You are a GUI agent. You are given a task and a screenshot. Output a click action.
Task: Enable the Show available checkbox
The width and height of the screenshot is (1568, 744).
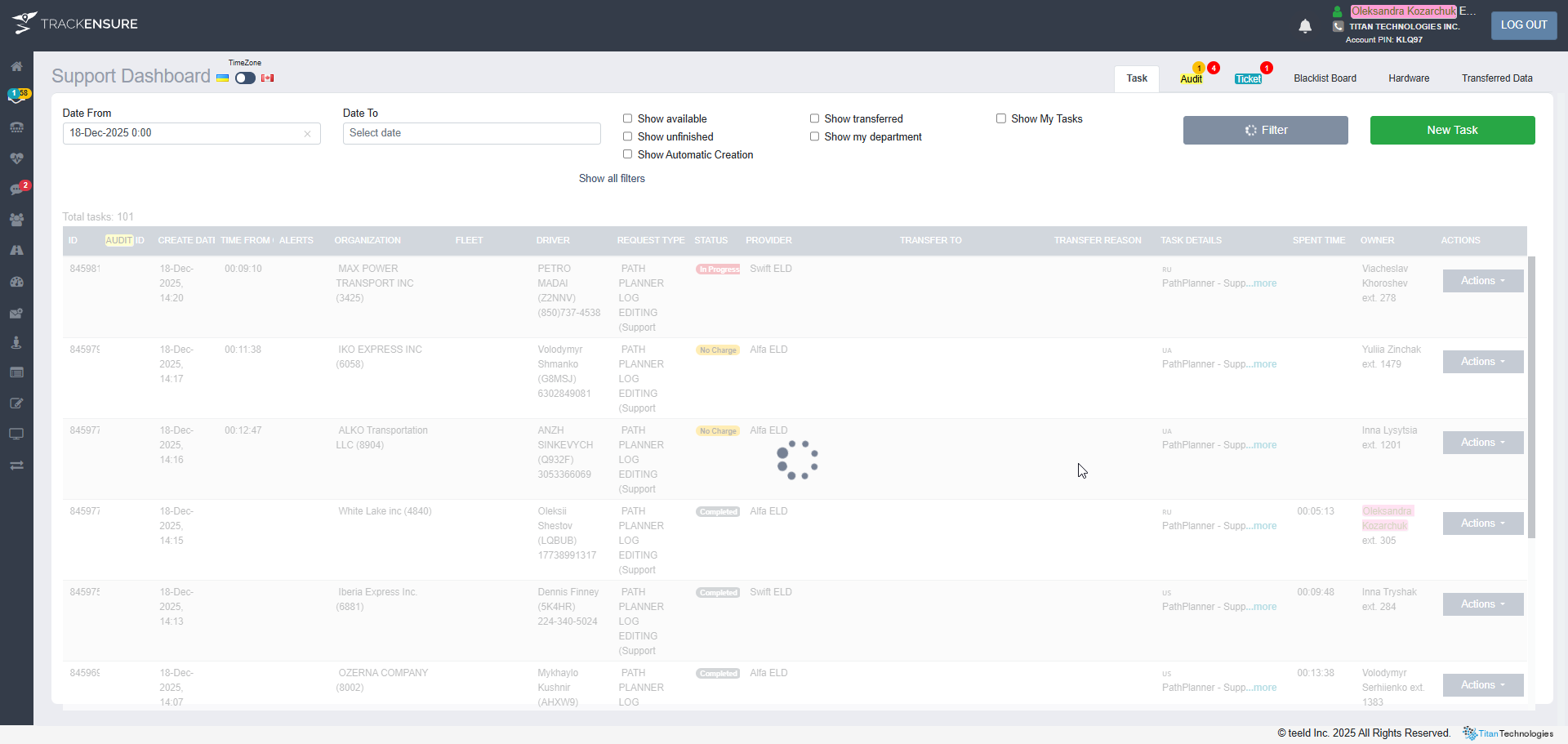click(x=628, y=118)
